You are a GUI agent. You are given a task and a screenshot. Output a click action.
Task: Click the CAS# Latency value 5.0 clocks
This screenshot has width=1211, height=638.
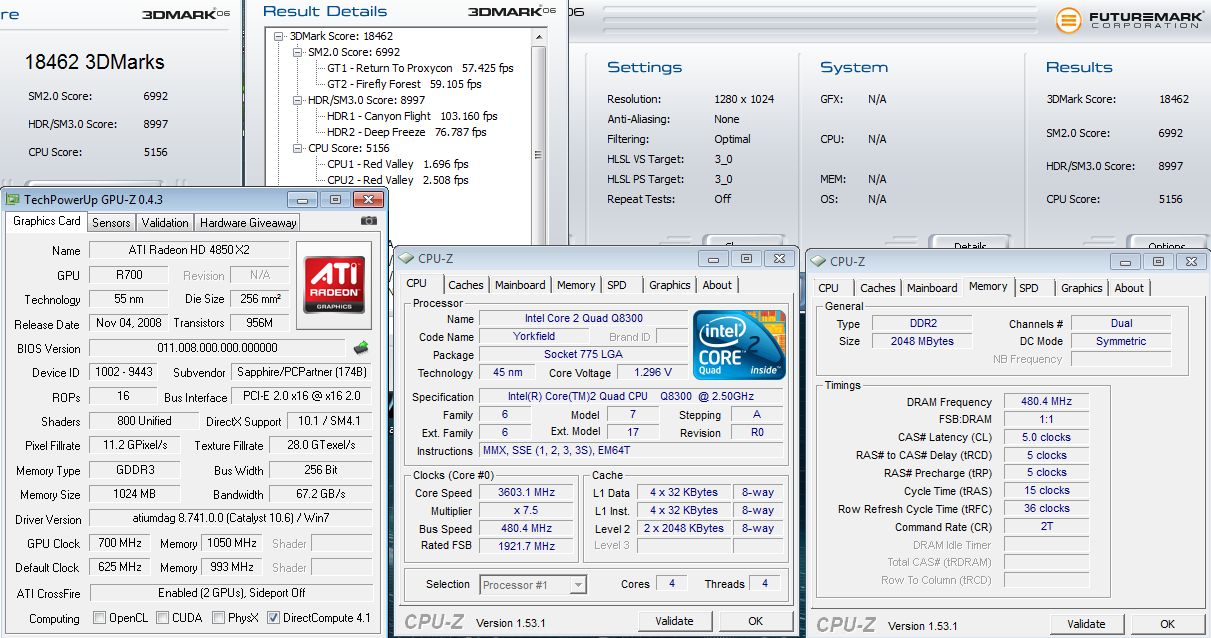(x=1046, y=437)
